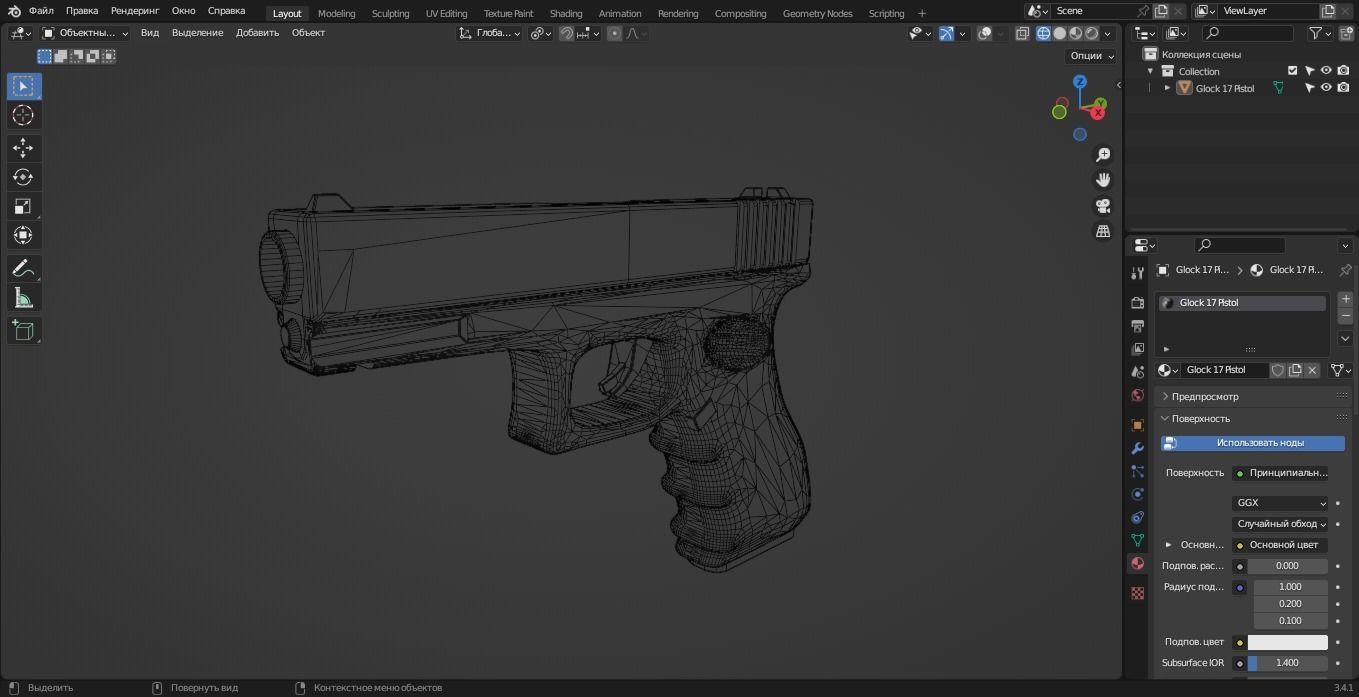Open the Options dropdown in viewport
This screenshot has height=697, width=1359.
point(1091,56)
